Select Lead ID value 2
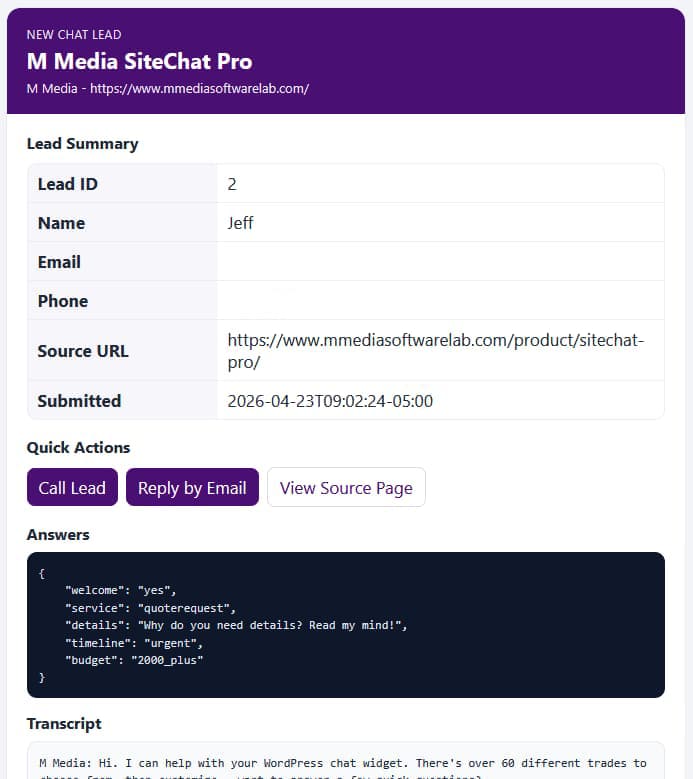 point(232,184)
